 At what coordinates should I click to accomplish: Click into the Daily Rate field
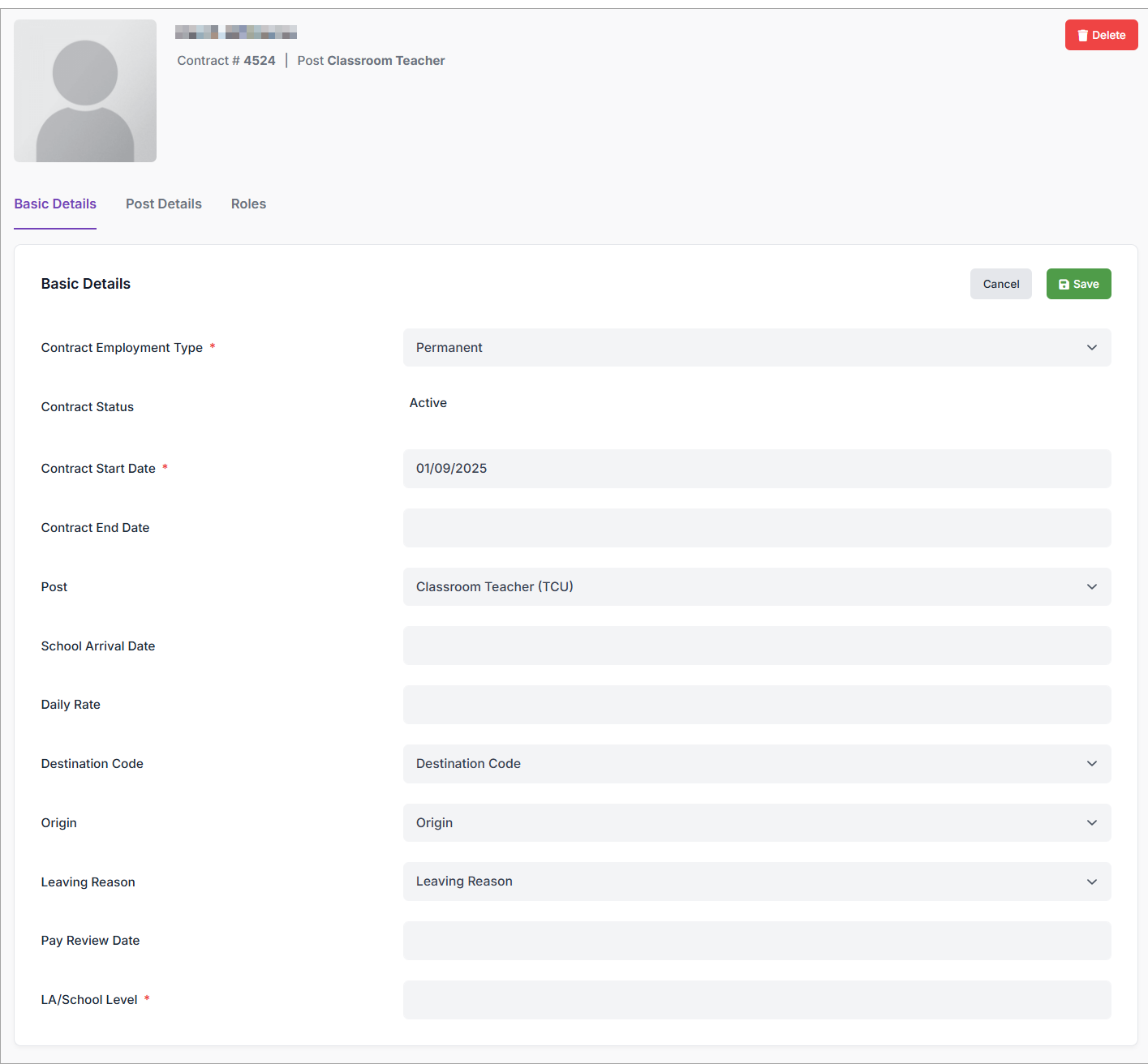(x=756, y=705)
